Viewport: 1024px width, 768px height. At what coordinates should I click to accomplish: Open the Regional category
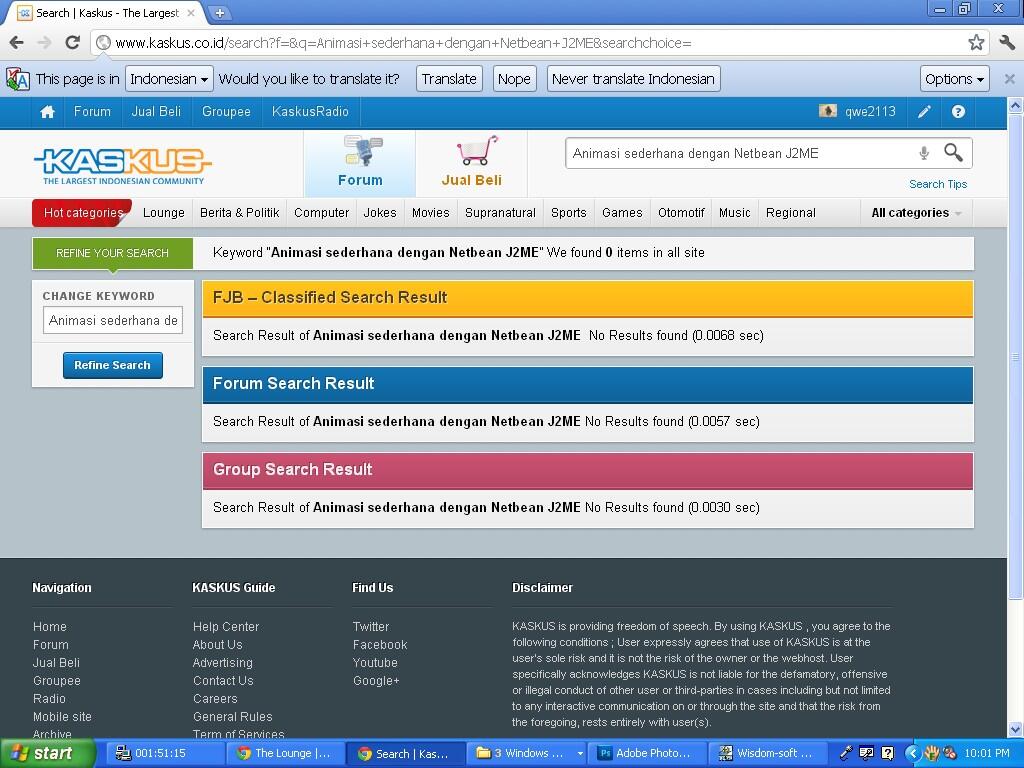tap(790, 213)
